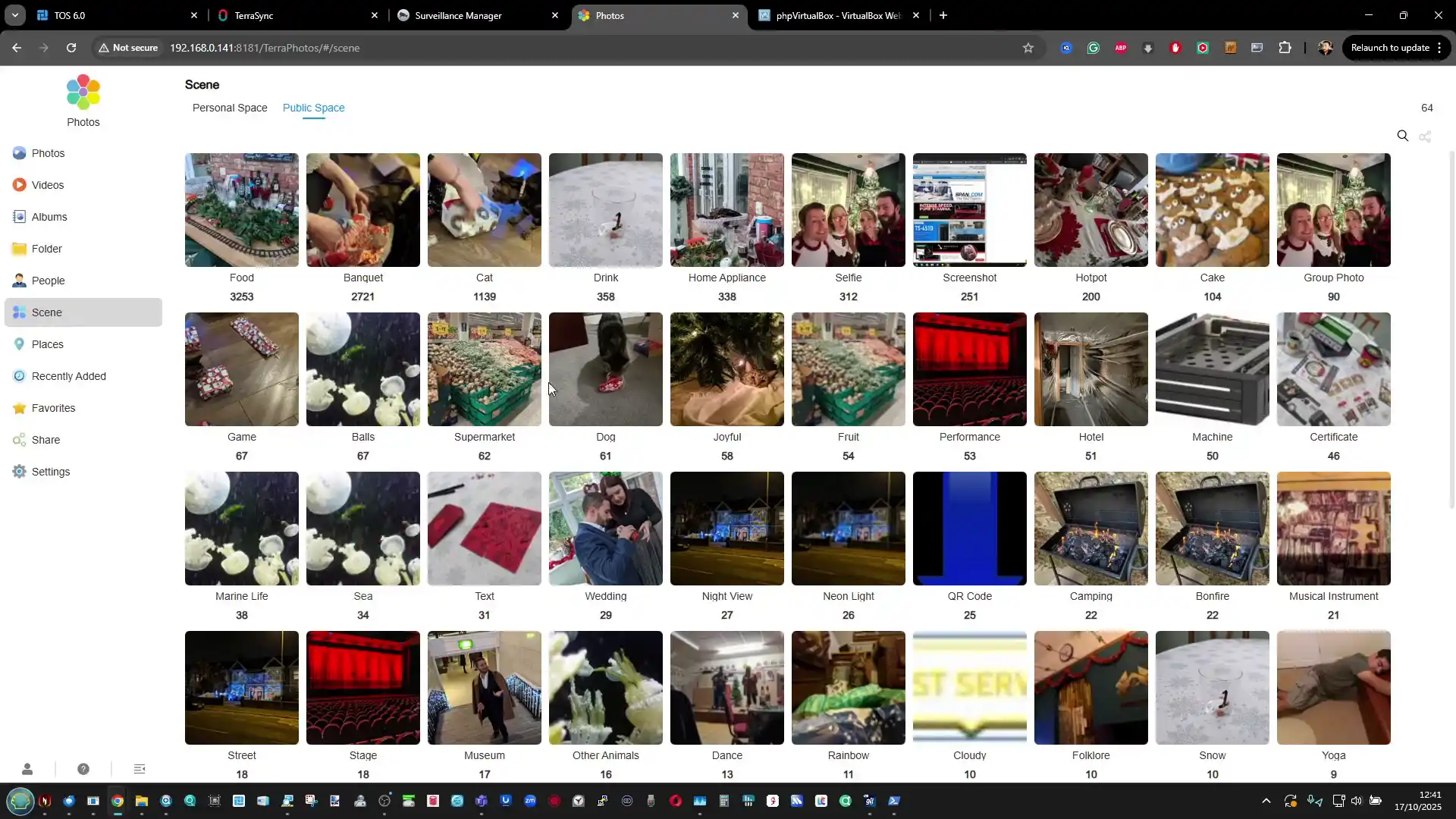
Task: Click the search magnifier icon
Action: [x=1402, y=136]
